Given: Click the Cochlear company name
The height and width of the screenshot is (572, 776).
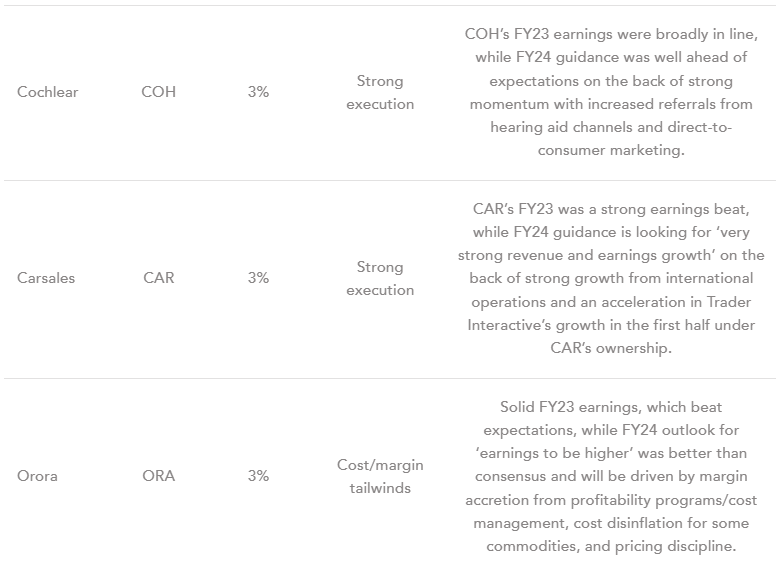Looking at the screenshot, I should point(47,92).
